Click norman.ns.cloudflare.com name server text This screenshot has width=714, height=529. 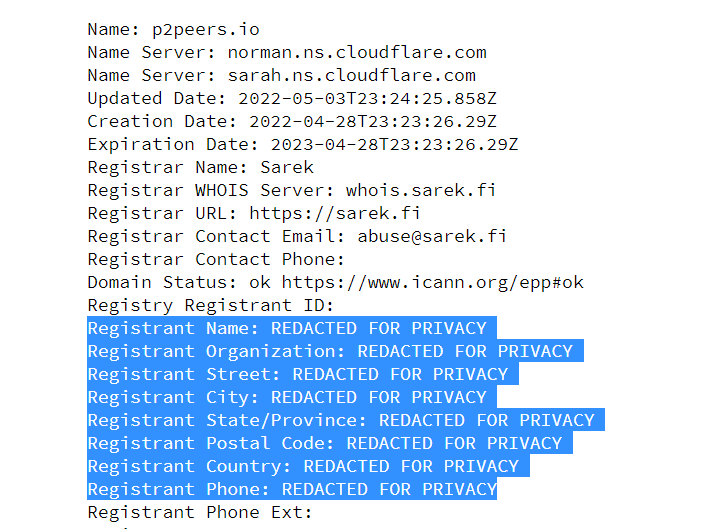pos(357,52)
